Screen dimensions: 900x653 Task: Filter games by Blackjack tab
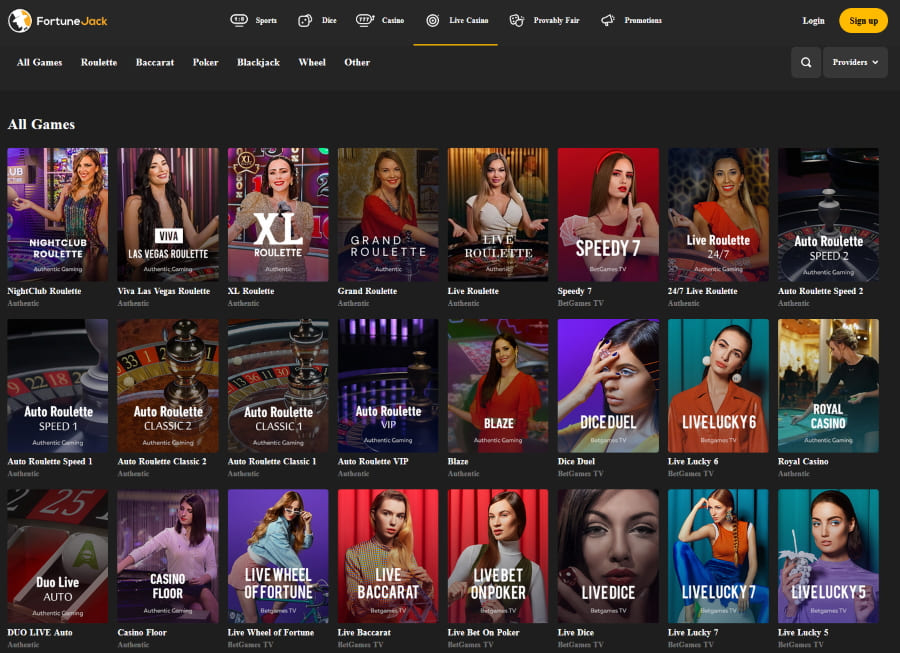click(x=258, y=62)
